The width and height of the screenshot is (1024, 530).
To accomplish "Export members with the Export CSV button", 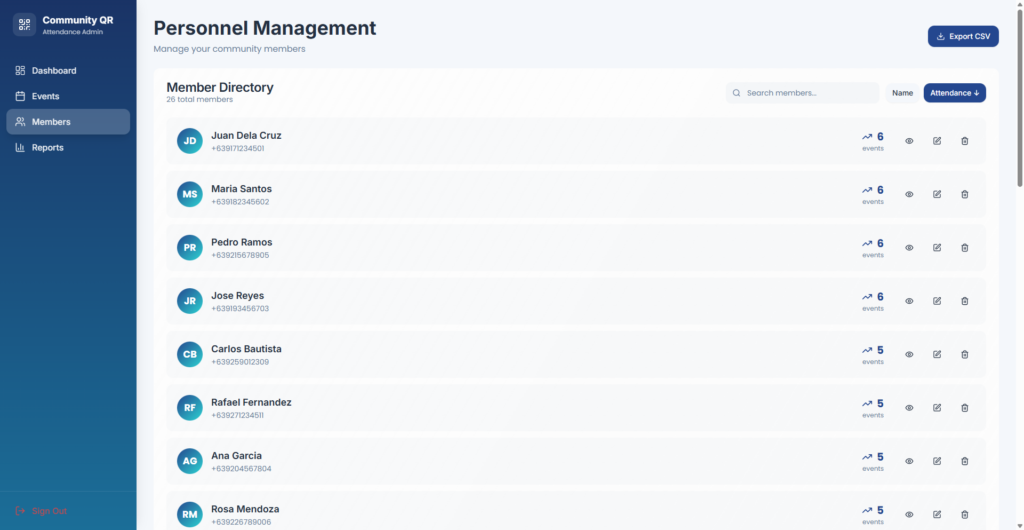I will (962, 36).
